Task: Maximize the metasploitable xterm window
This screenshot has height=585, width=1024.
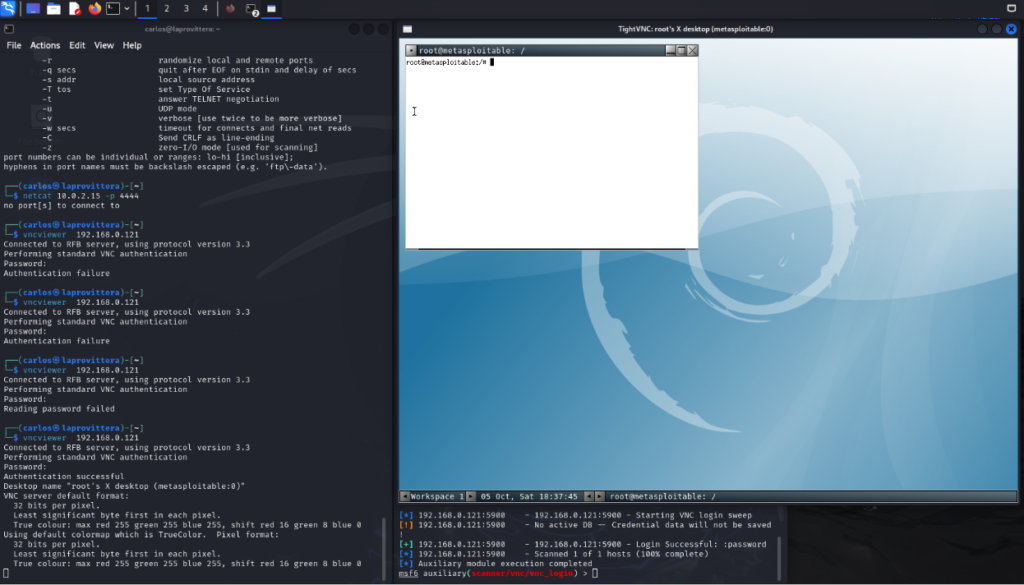Action: (x=681, y=50)
